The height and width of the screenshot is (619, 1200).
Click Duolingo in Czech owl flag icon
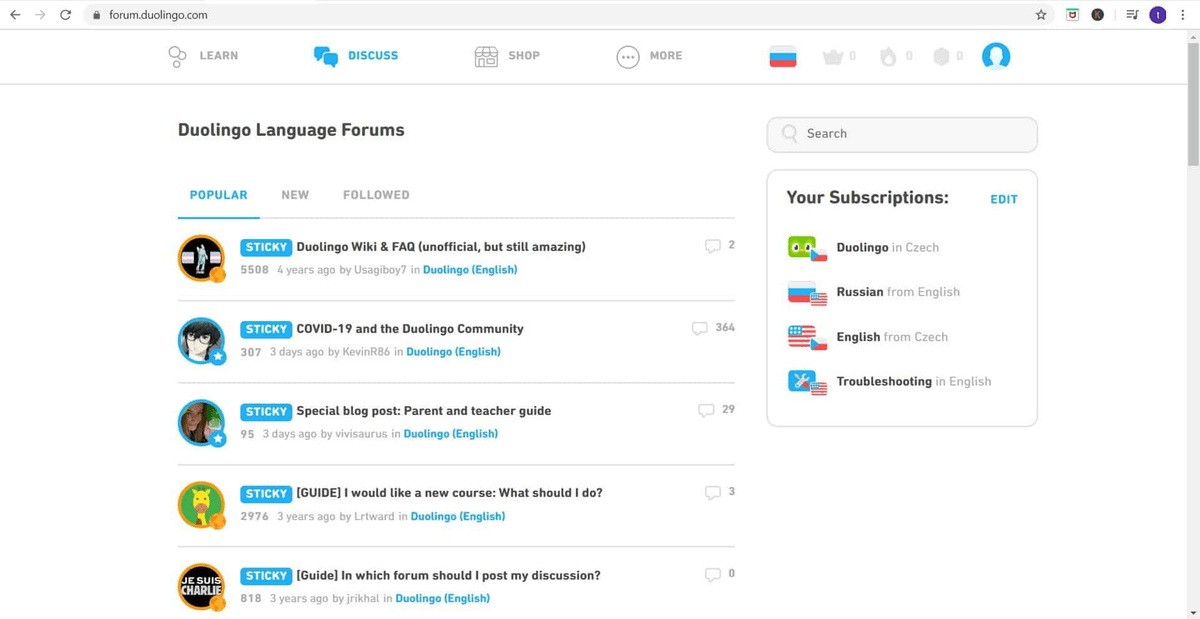tap(808, 248)
